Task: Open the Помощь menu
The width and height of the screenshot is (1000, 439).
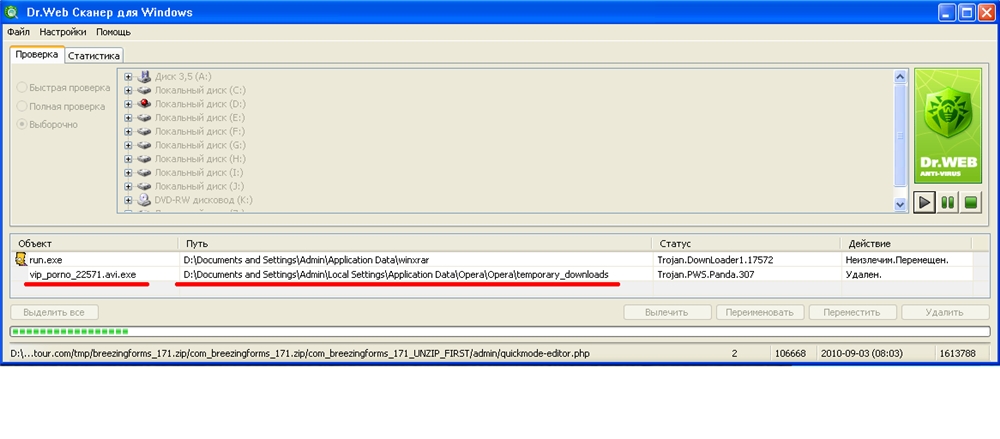Action: click(114, 31)
